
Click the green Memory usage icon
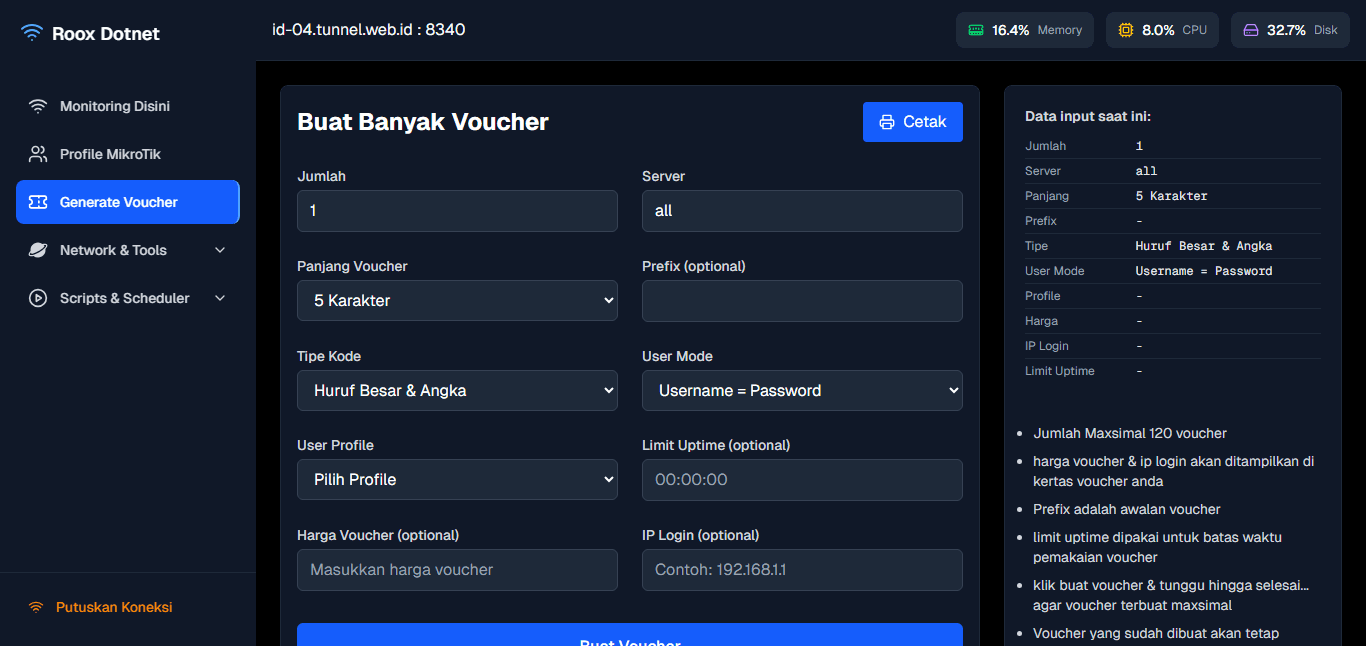click(x=975, y=30)
